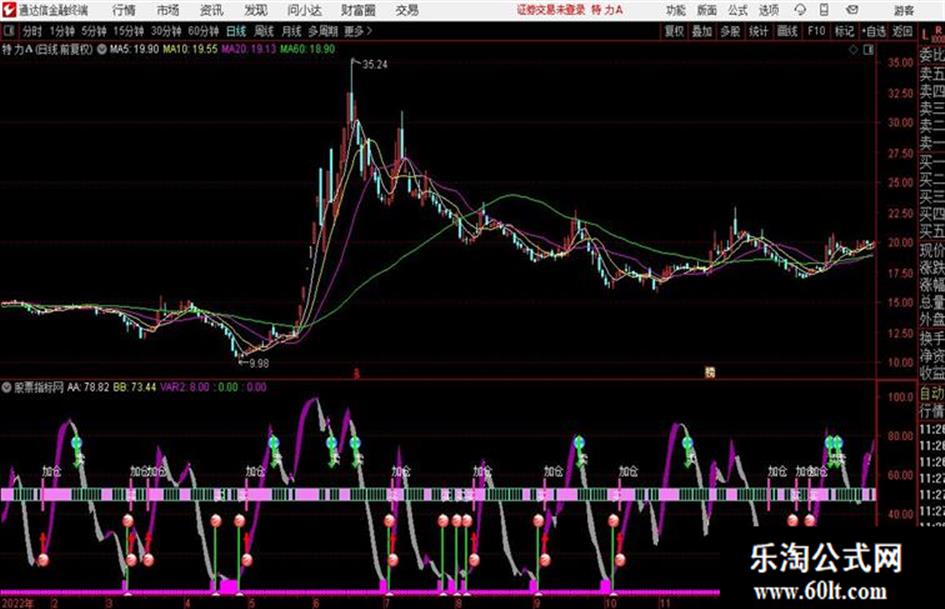Click the 叠加 toolbar button

click(702, 31)
